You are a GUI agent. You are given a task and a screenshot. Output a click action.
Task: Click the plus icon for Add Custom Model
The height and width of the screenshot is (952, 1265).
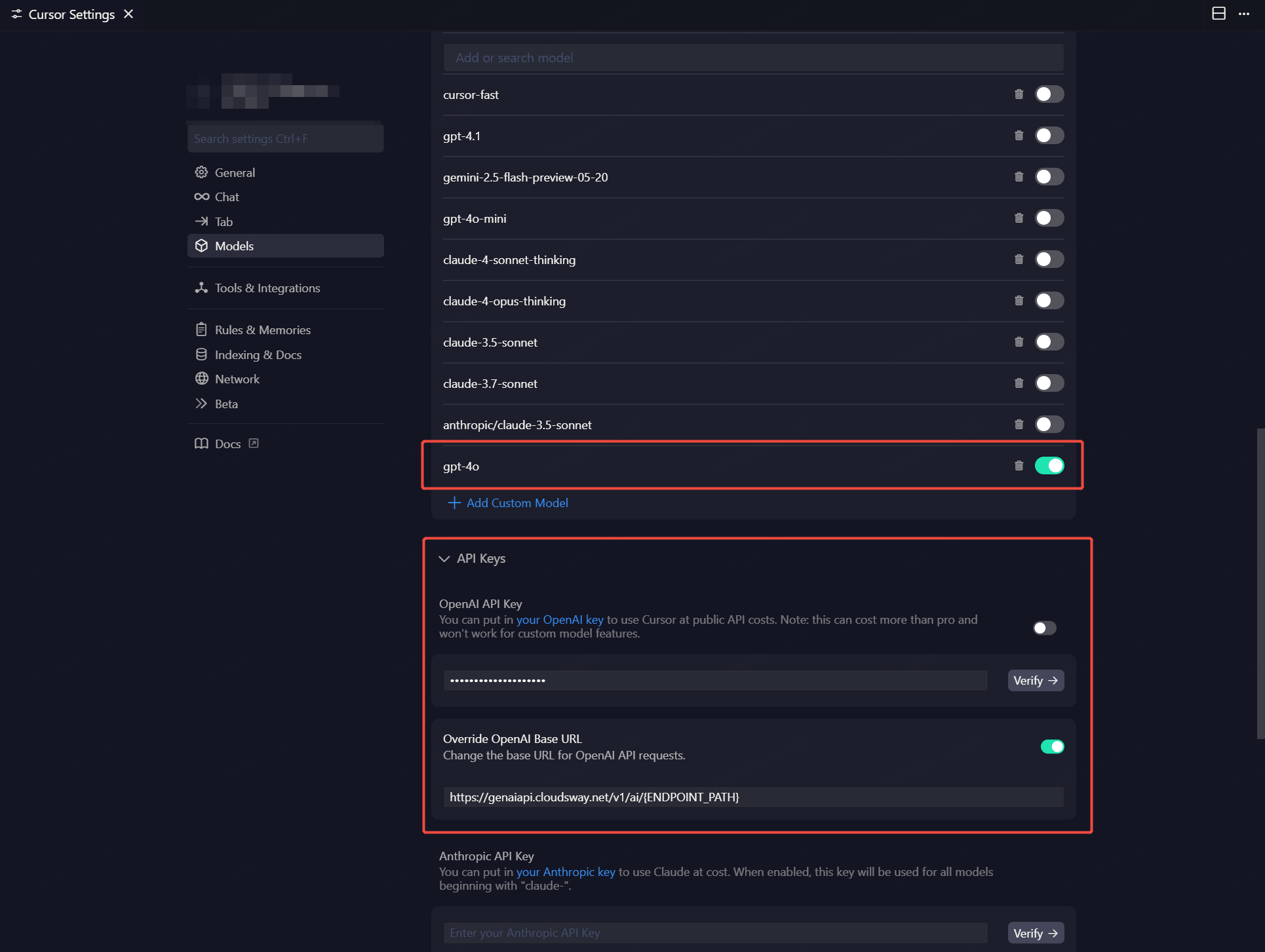[454, 503]
